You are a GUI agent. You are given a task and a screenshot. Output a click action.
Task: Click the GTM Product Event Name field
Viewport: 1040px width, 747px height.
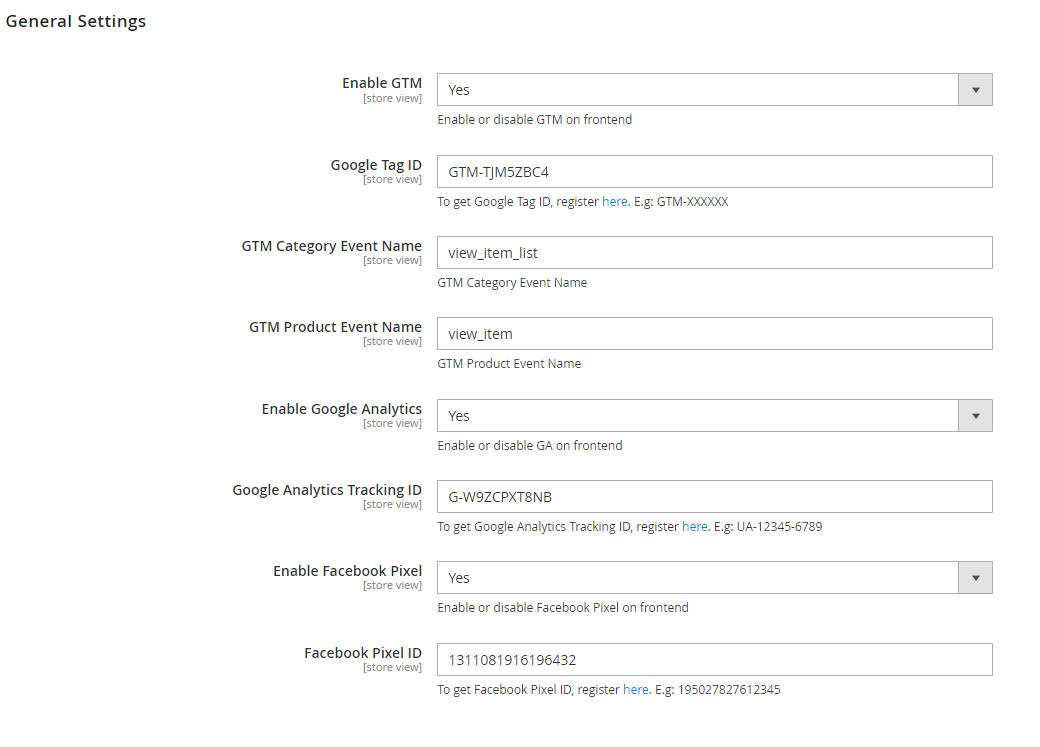[x=714, y=334]
